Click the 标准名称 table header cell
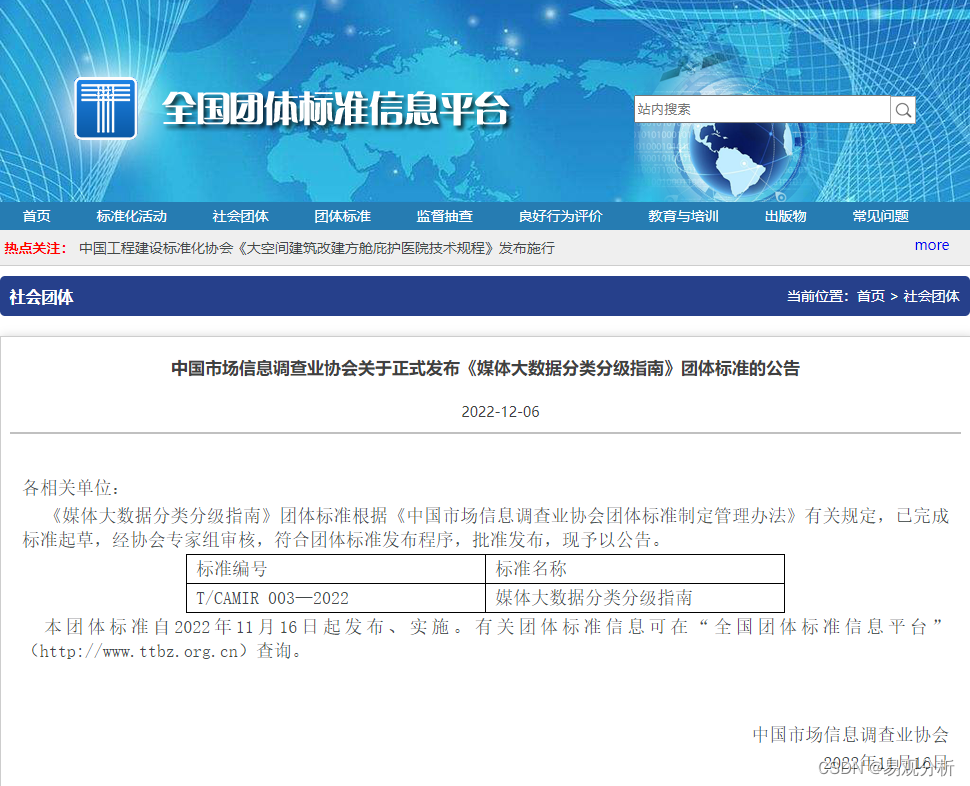Viewport: 970px width, 786px height. coord(635,569)
